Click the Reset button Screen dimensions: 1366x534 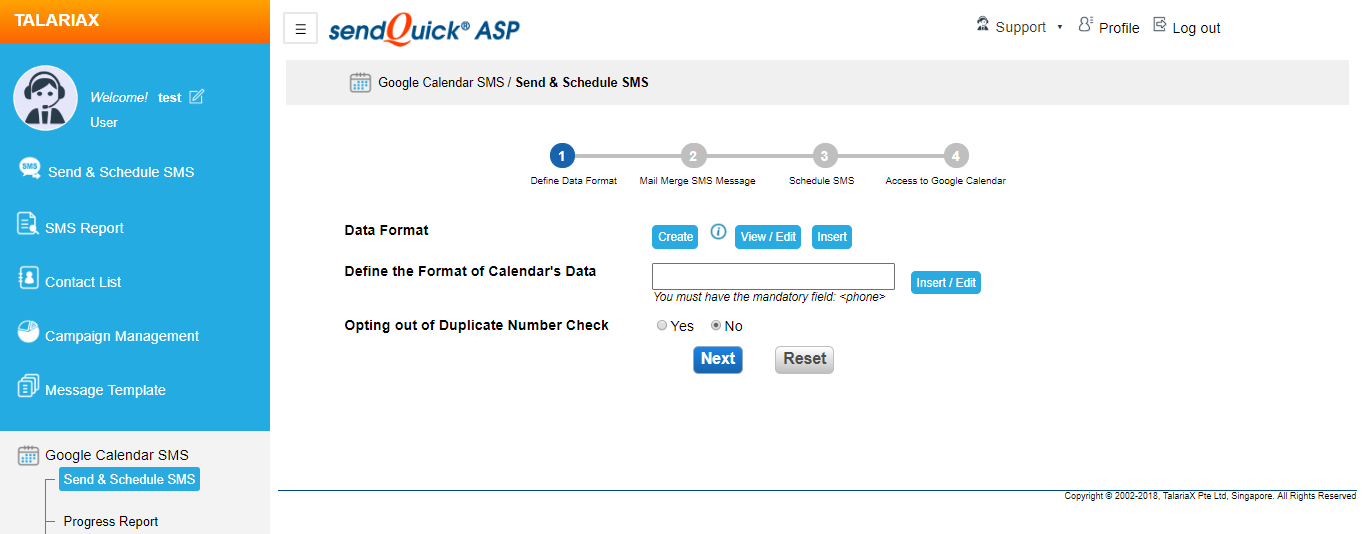click(804, 359)
